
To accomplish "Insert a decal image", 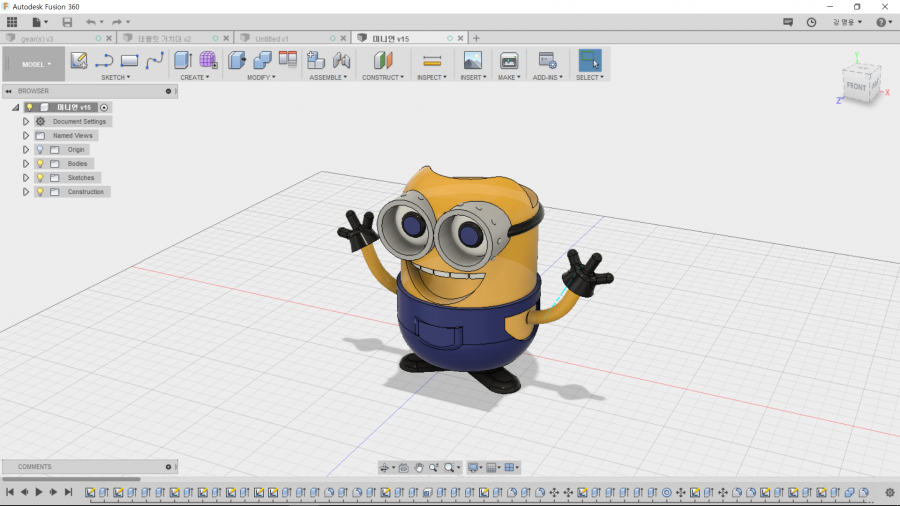I will [473, 60].
